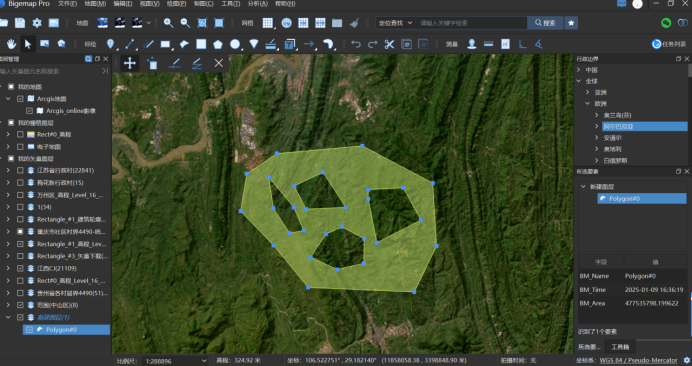Click the scissors cut icon
The height and width of the screenshot is (366, 692).
[389, 44]
